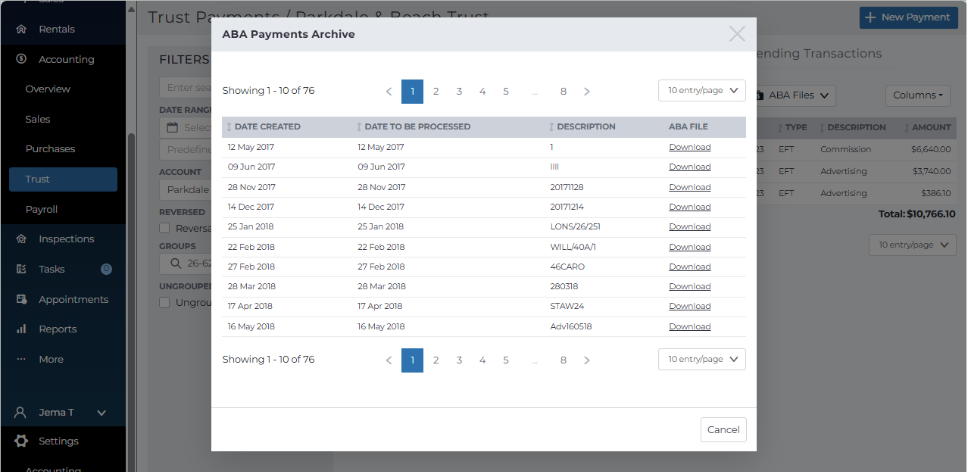
Task: Download ABA file for 46CARO
Action: (x=689, y=267)
